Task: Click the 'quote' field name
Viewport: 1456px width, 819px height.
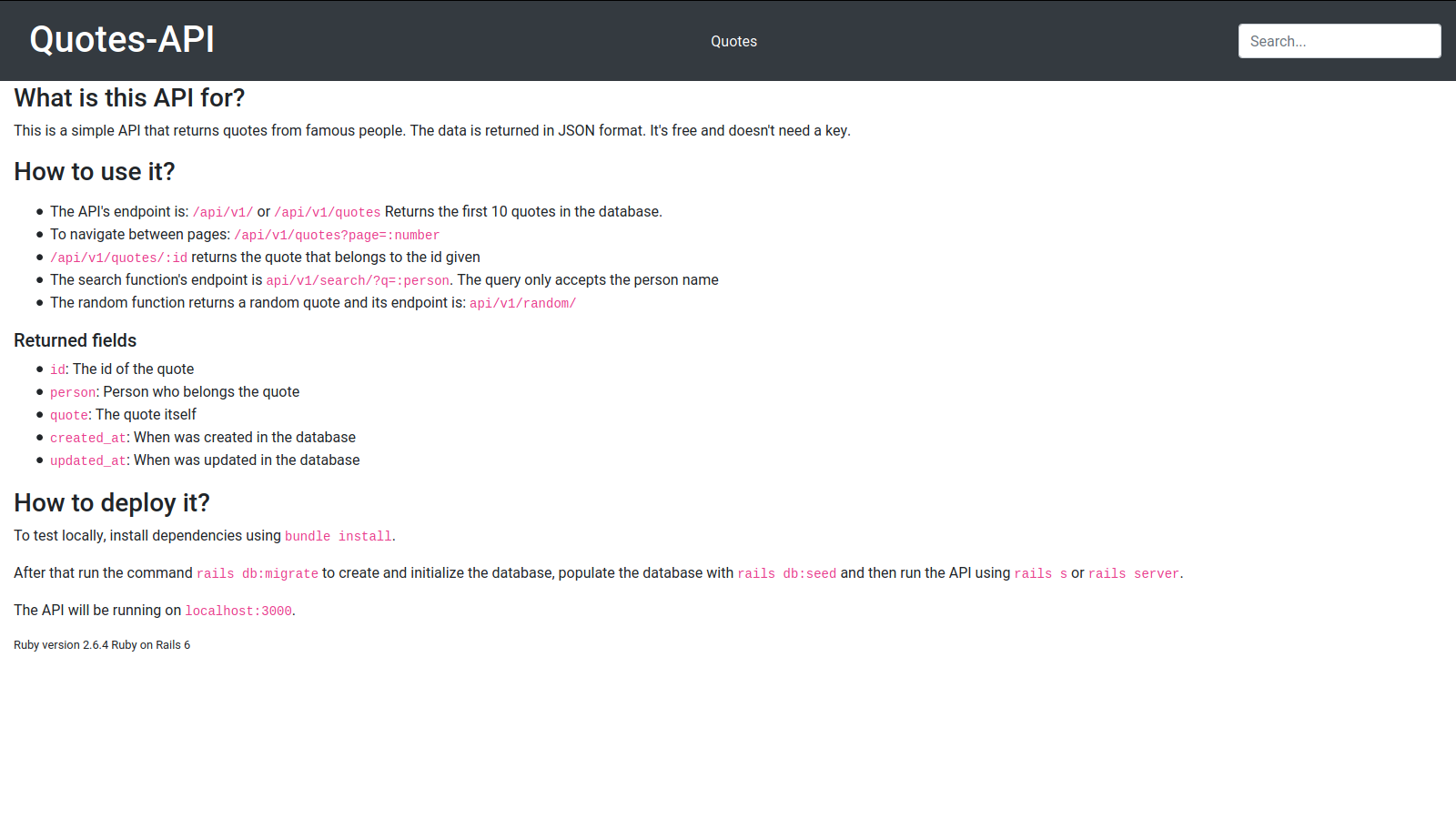Action: coord(69,415)
